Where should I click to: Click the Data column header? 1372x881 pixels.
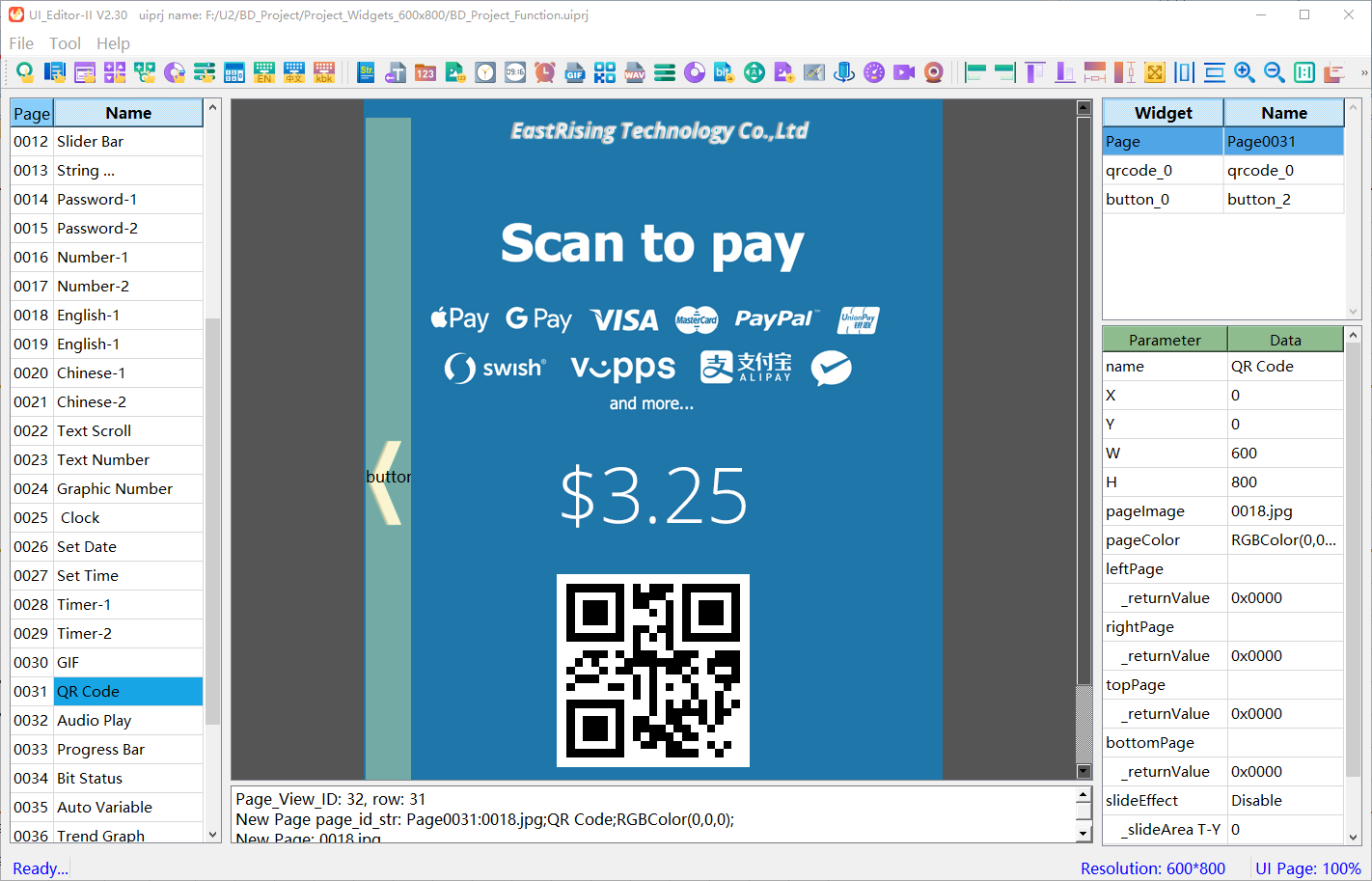[x=1285, y=340]
